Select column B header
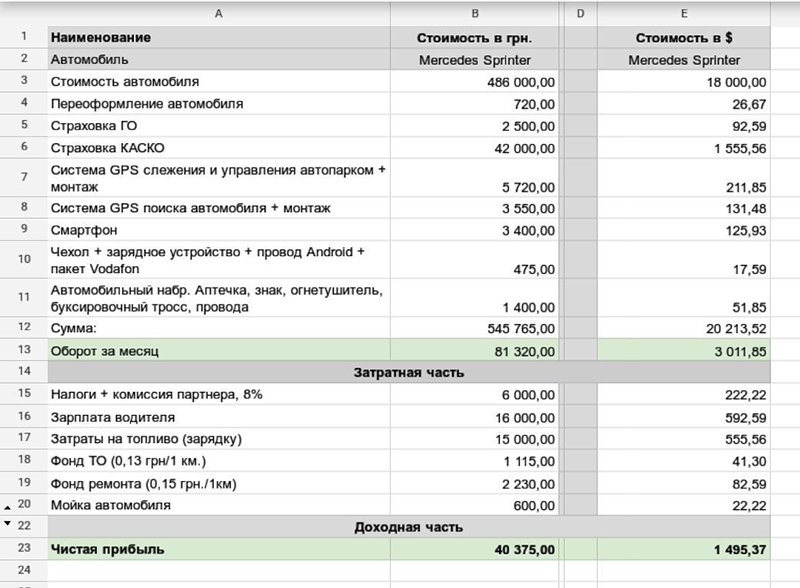This screenshot has width=800, height=588. point(475,14)
